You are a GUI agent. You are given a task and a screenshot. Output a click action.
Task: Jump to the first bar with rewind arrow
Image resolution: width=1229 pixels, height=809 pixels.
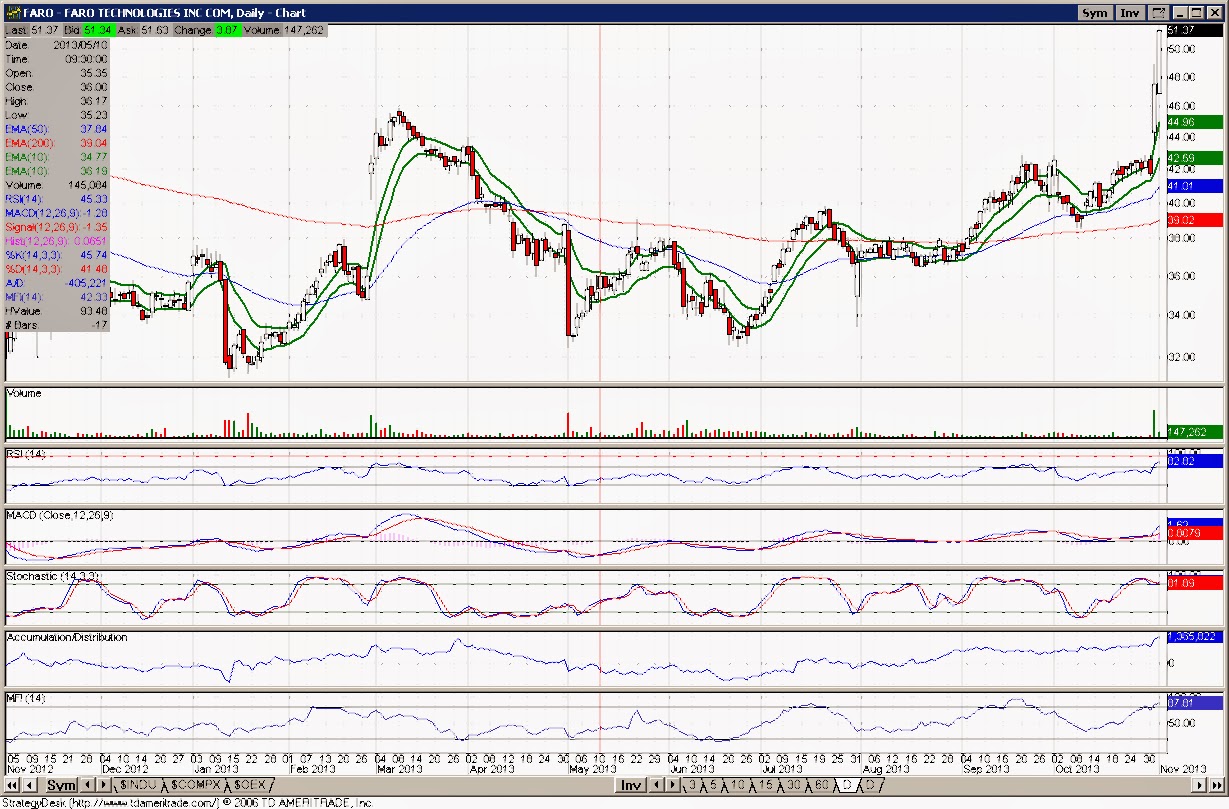tap(12, 785)
